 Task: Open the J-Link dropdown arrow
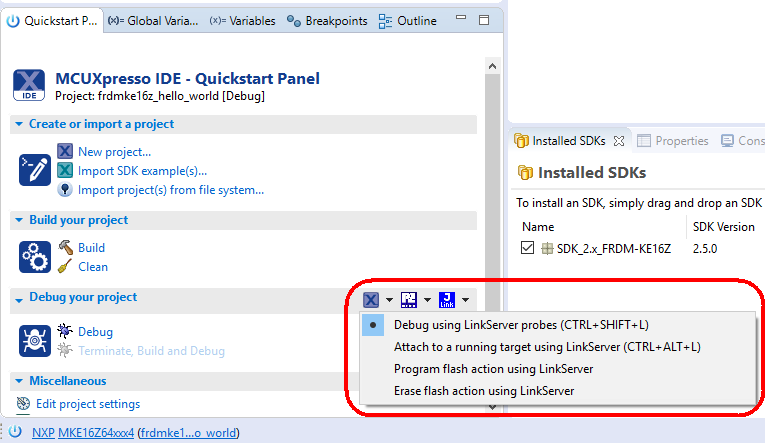tap(465, 300)
